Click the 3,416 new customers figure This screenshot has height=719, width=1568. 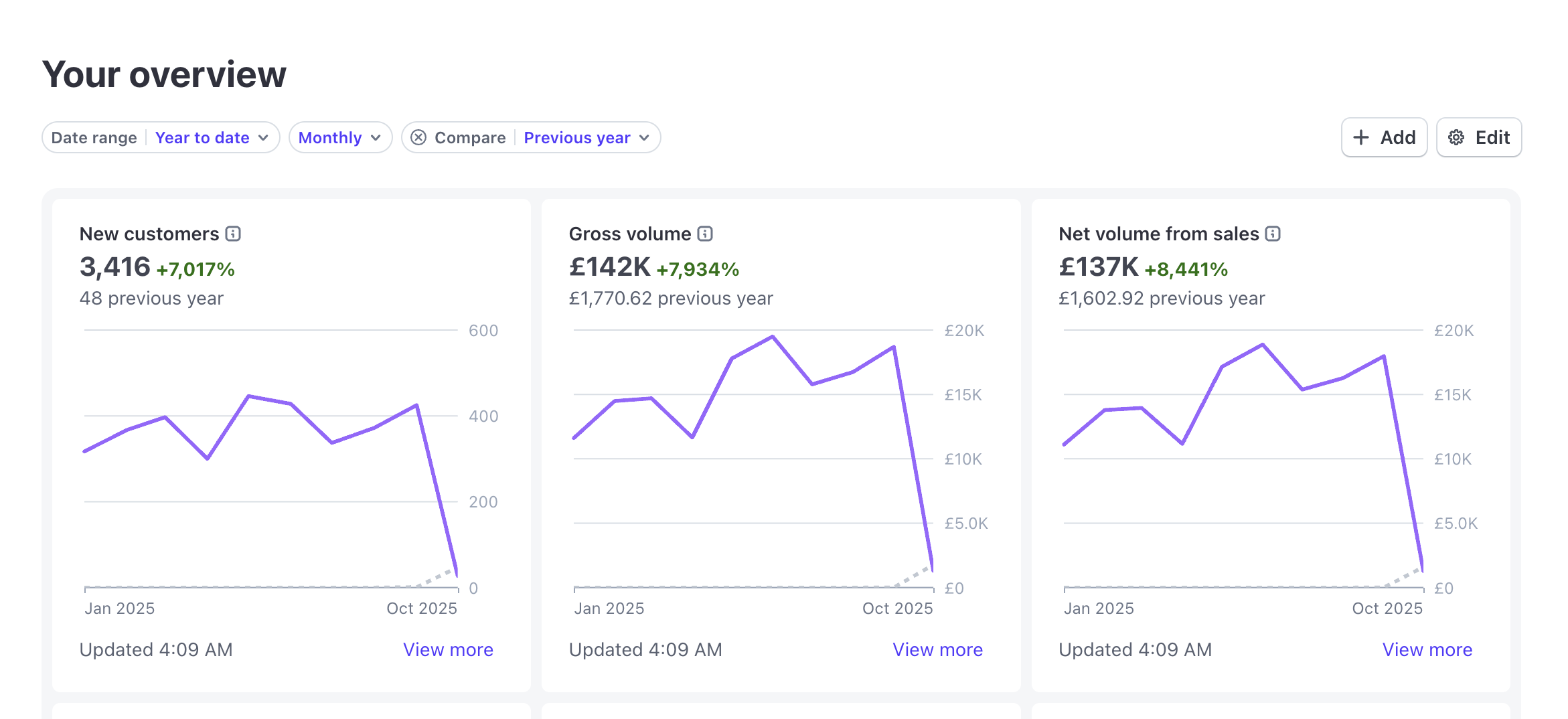(x=115, y=267)
